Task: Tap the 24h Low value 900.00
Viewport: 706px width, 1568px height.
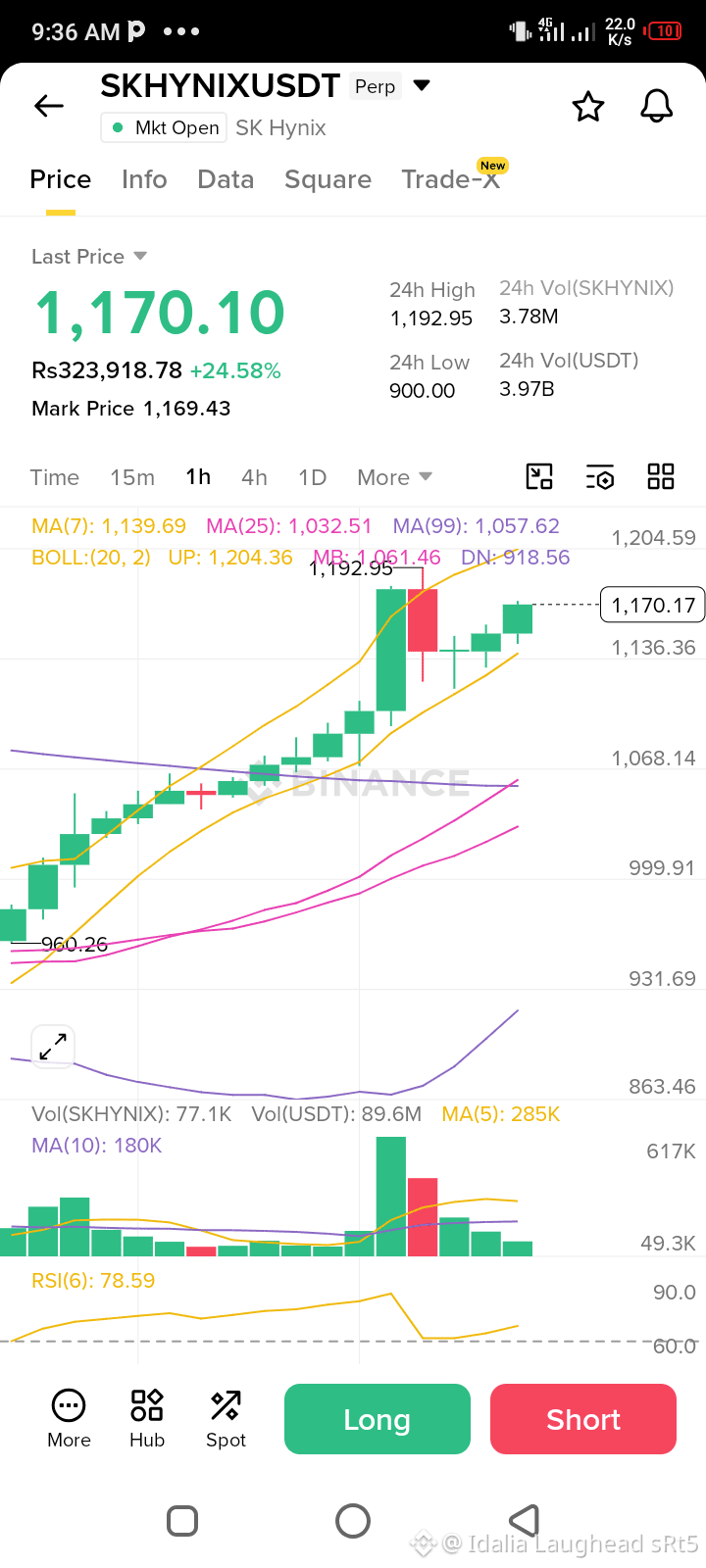Action: 423,391
